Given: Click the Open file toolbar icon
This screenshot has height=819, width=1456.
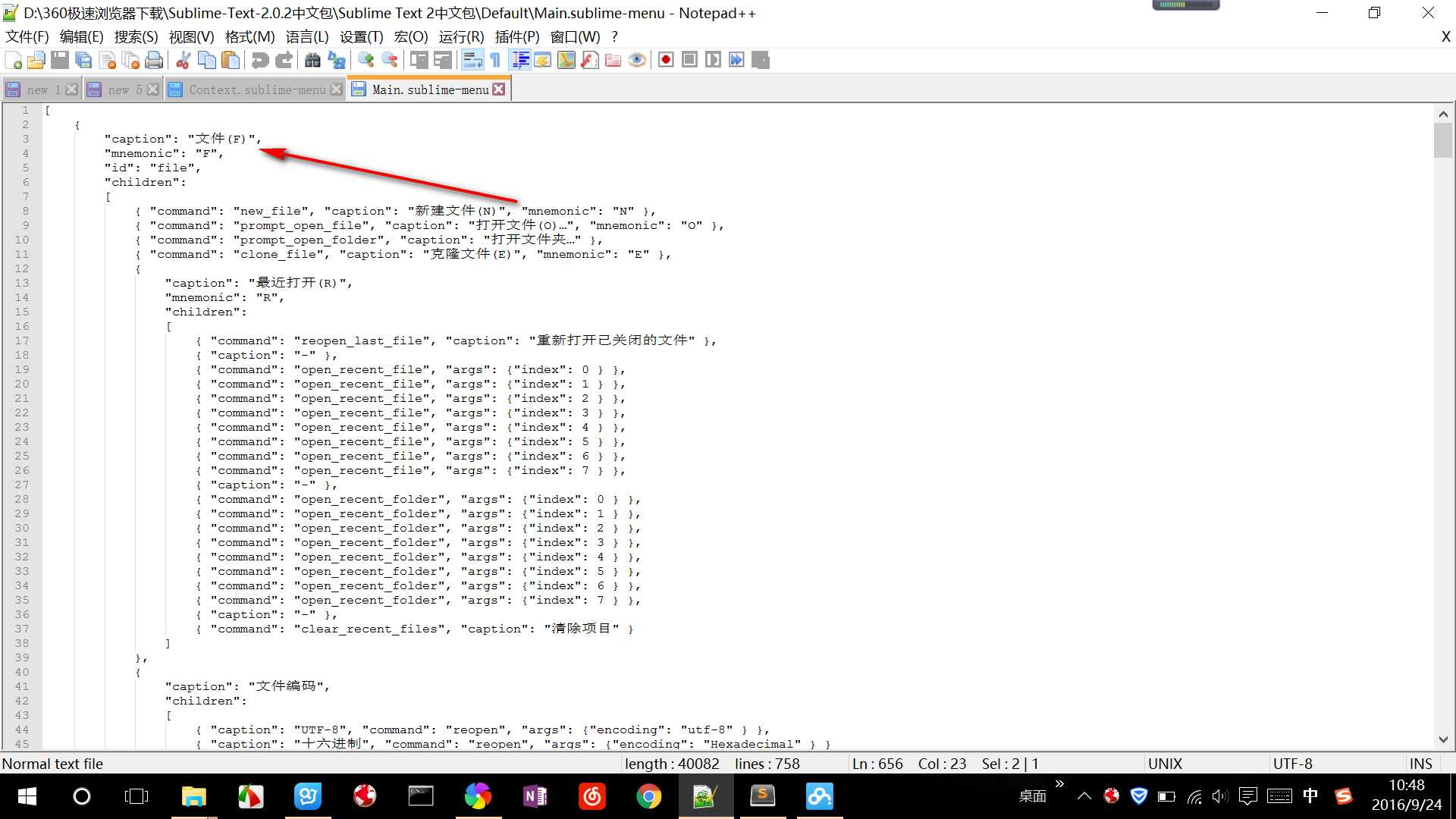Looking at the screenshot, I should point(36,60).
